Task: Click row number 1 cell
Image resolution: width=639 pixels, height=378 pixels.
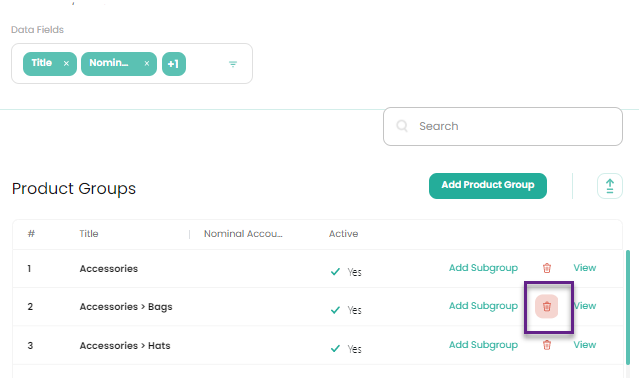Action: 29,269
